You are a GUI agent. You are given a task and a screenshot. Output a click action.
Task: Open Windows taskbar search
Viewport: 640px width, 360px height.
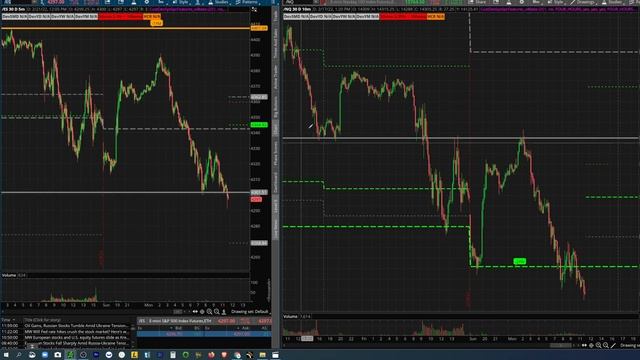point(19,355)
